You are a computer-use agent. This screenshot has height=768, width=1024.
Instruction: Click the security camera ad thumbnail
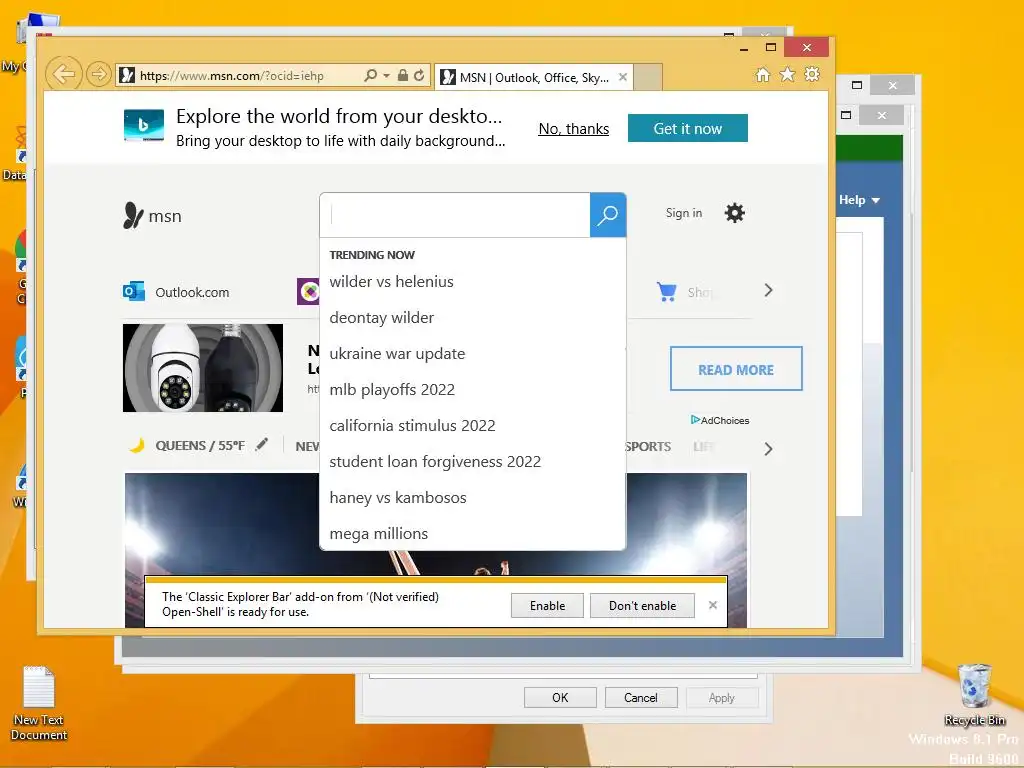(203, 368)
